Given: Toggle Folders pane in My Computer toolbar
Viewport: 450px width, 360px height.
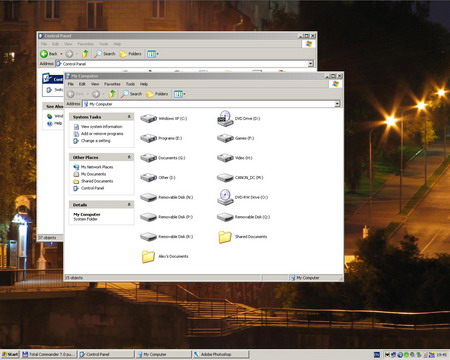Looking at the screenshot, I should click(157, 94).
